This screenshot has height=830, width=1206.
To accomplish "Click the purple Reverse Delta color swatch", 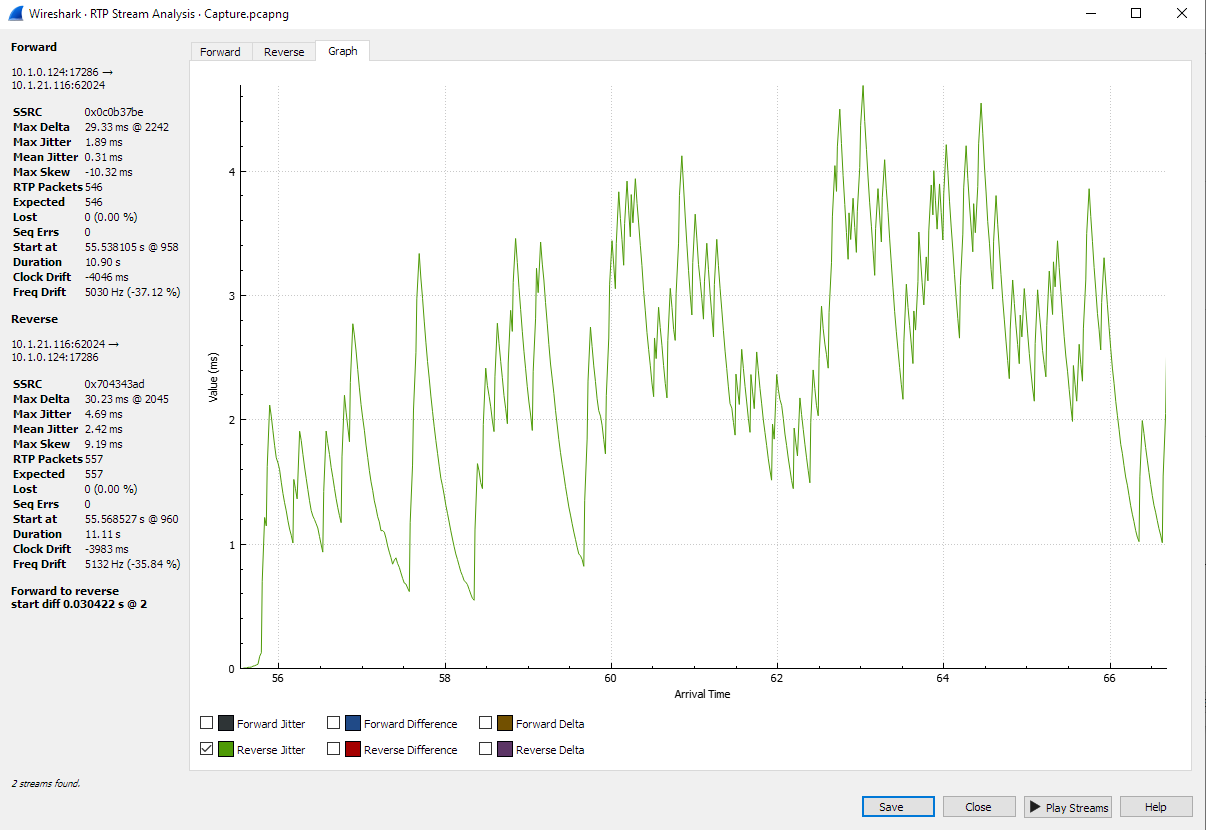I will 502,748.
